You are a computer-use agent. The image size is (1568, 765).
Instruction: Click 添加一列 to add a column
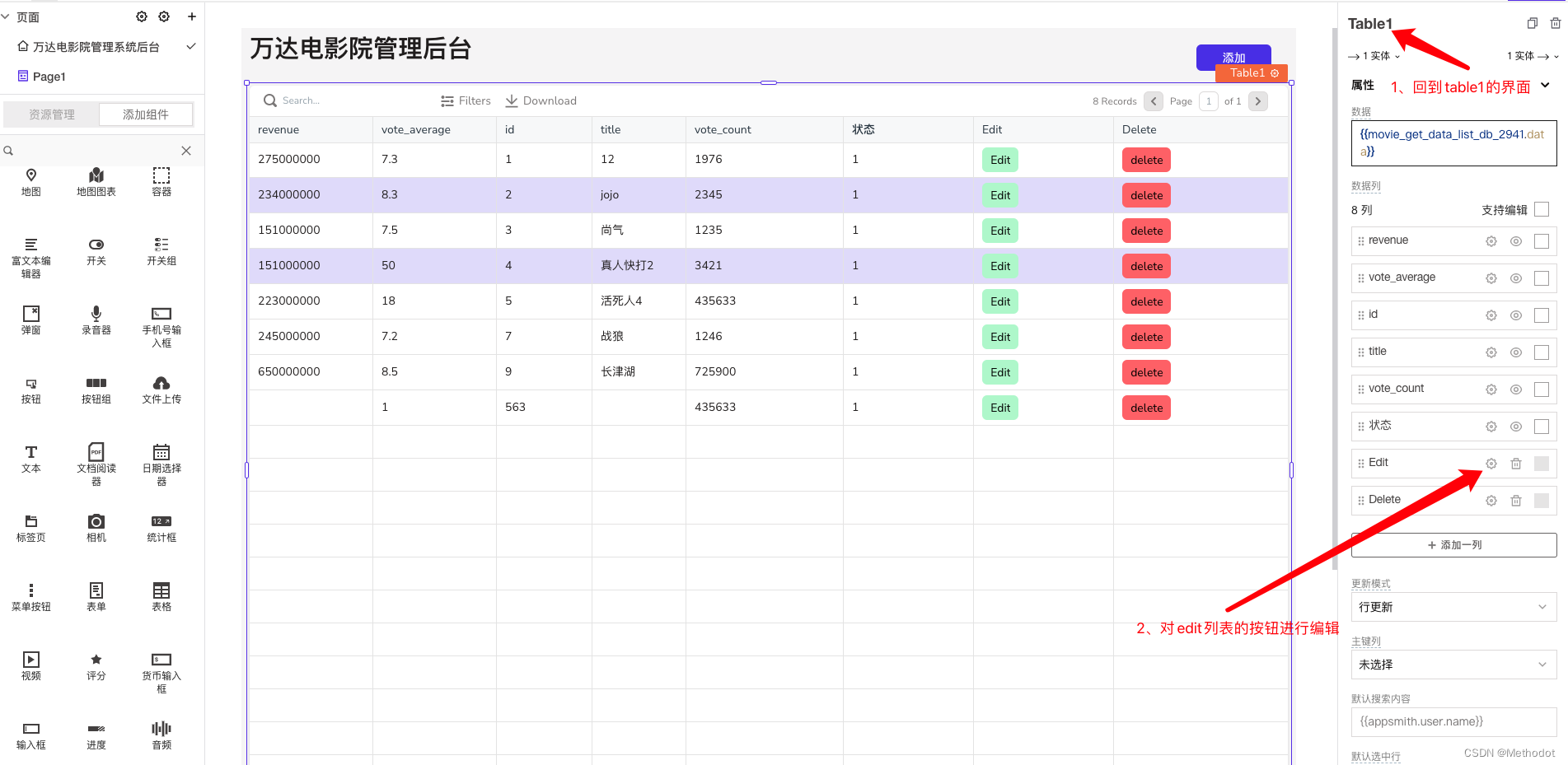[x=1454, y=545]
